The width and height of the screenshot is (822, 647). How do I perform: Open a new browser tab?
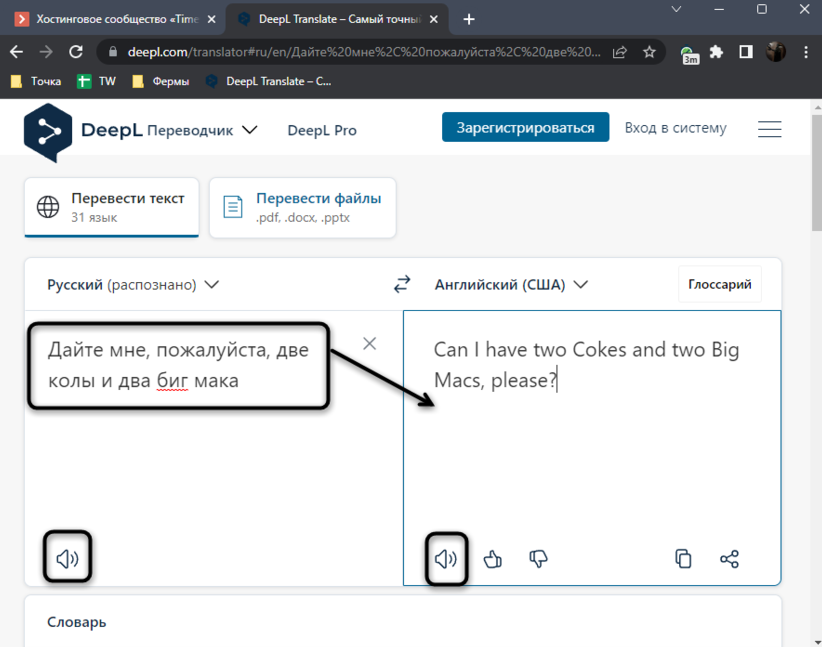click(x=469, y=19)
